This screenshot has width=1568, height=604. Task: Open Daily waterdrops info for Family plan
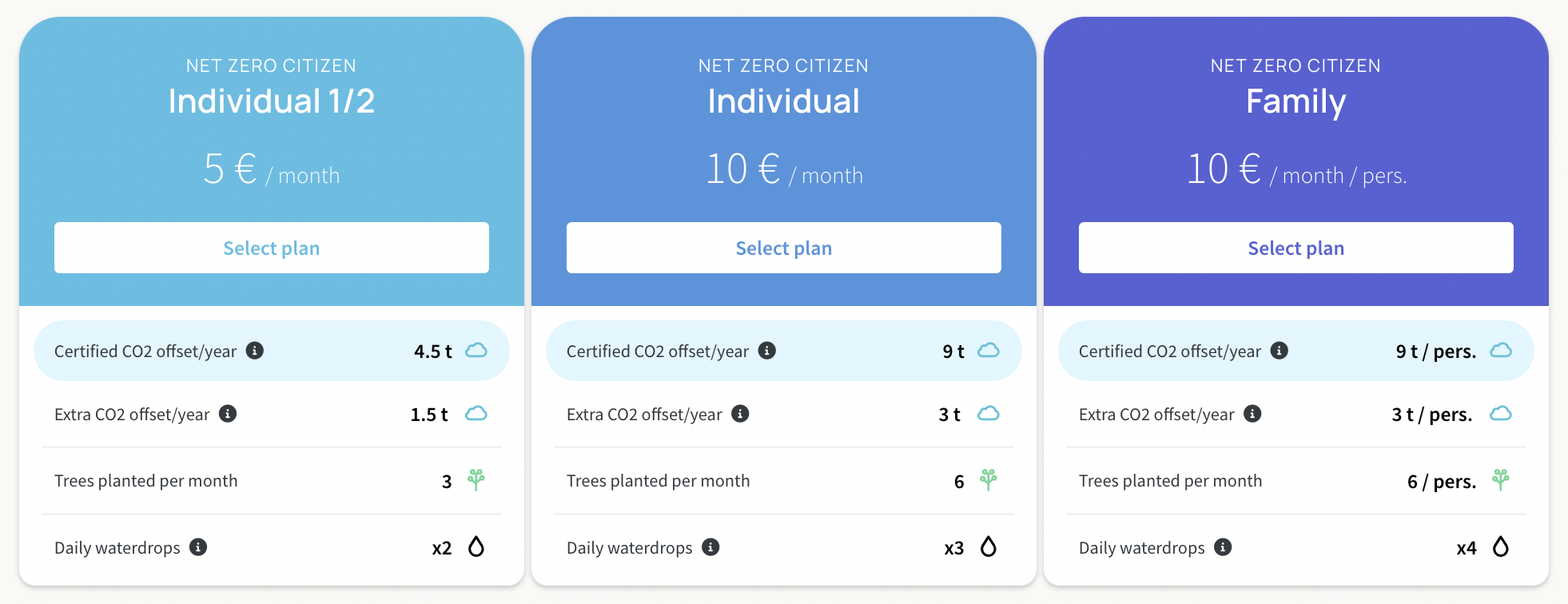[1223, 547]
